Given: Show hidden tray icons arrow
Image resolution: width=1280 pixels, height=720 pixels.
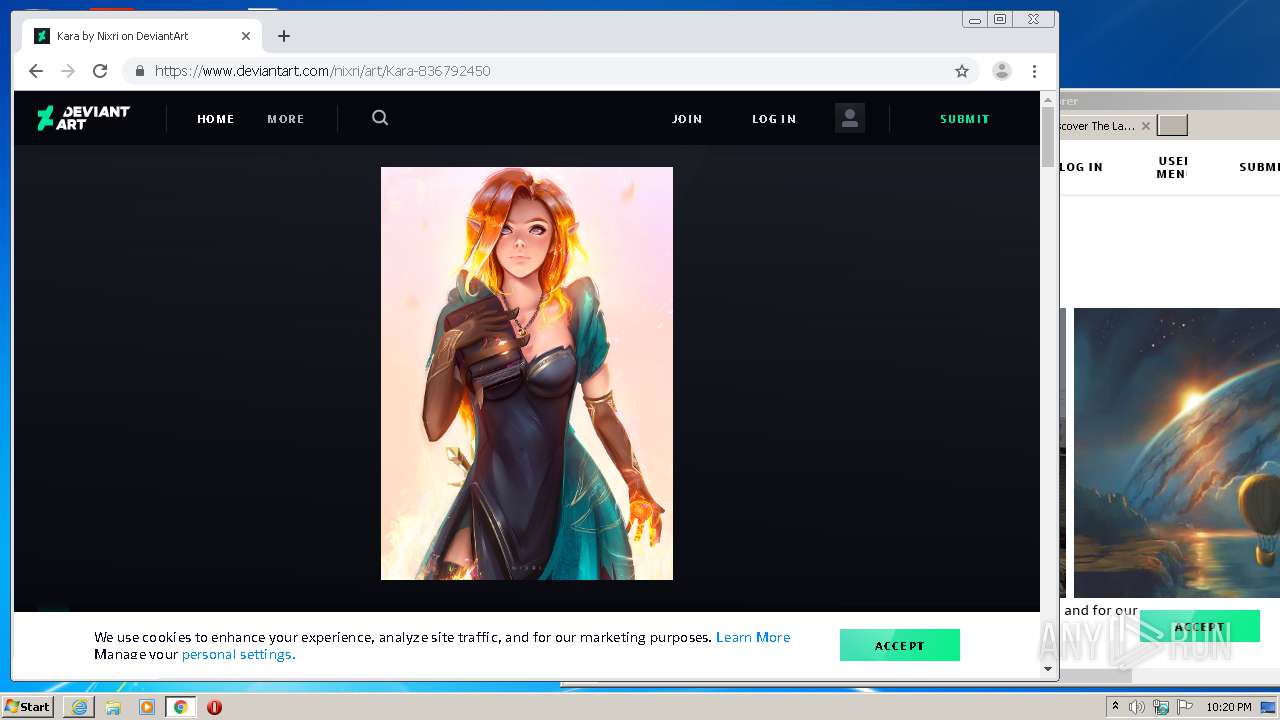Looking at the screenshot, I should pos(1115,707).
